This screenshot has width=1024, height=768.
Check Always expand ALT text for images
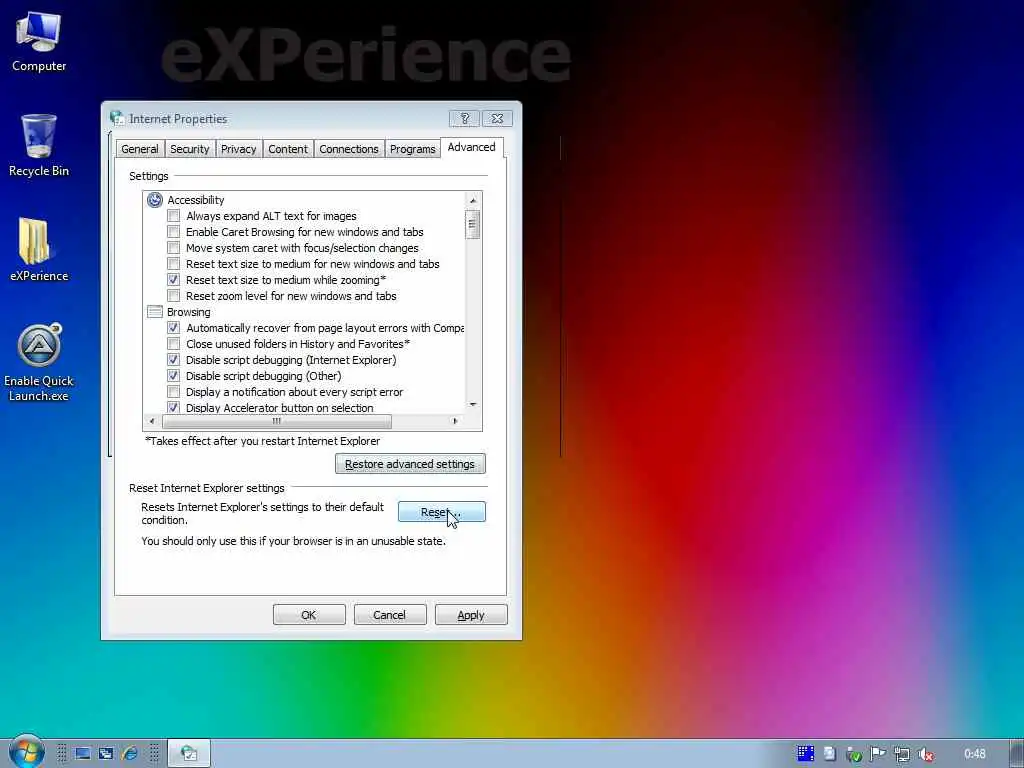point(173,216)
